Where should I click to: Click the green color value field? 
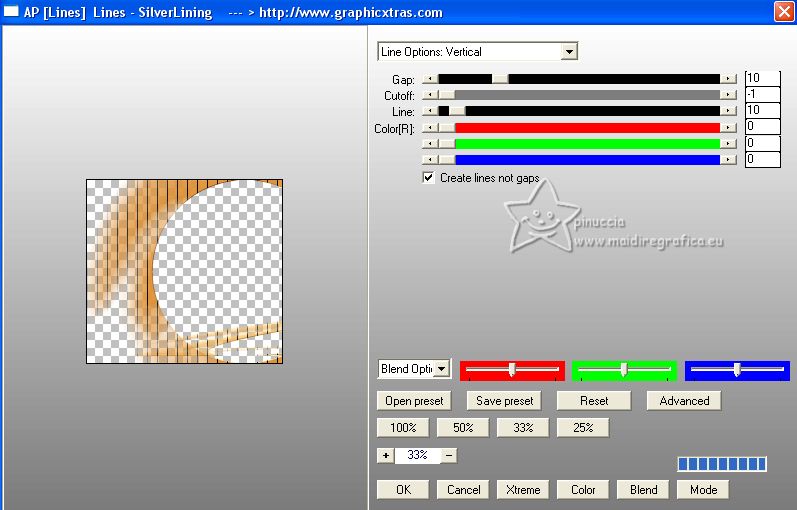coord(762,143)
